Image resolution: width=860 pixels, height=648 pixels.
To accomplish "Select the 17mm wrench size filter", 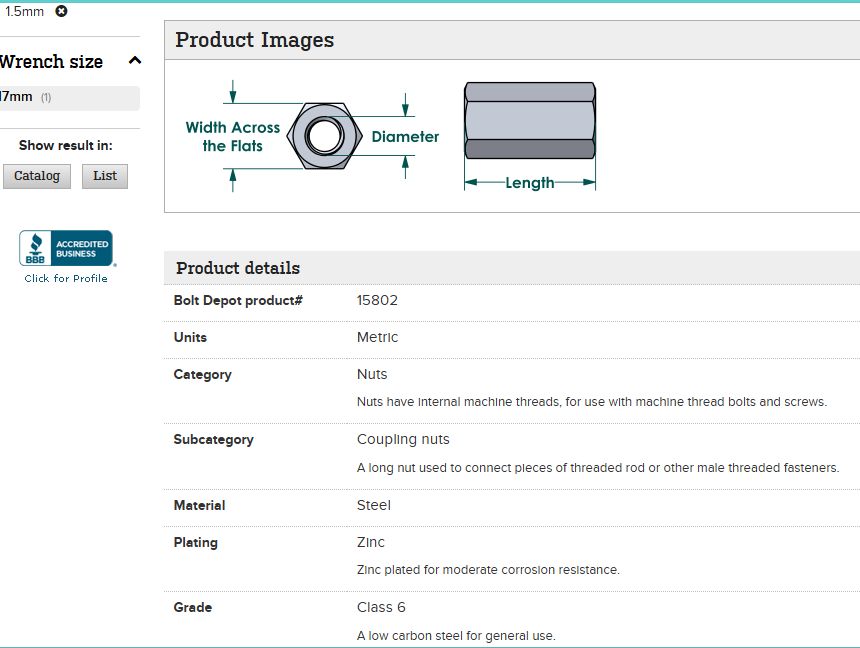I will point(17,97).
